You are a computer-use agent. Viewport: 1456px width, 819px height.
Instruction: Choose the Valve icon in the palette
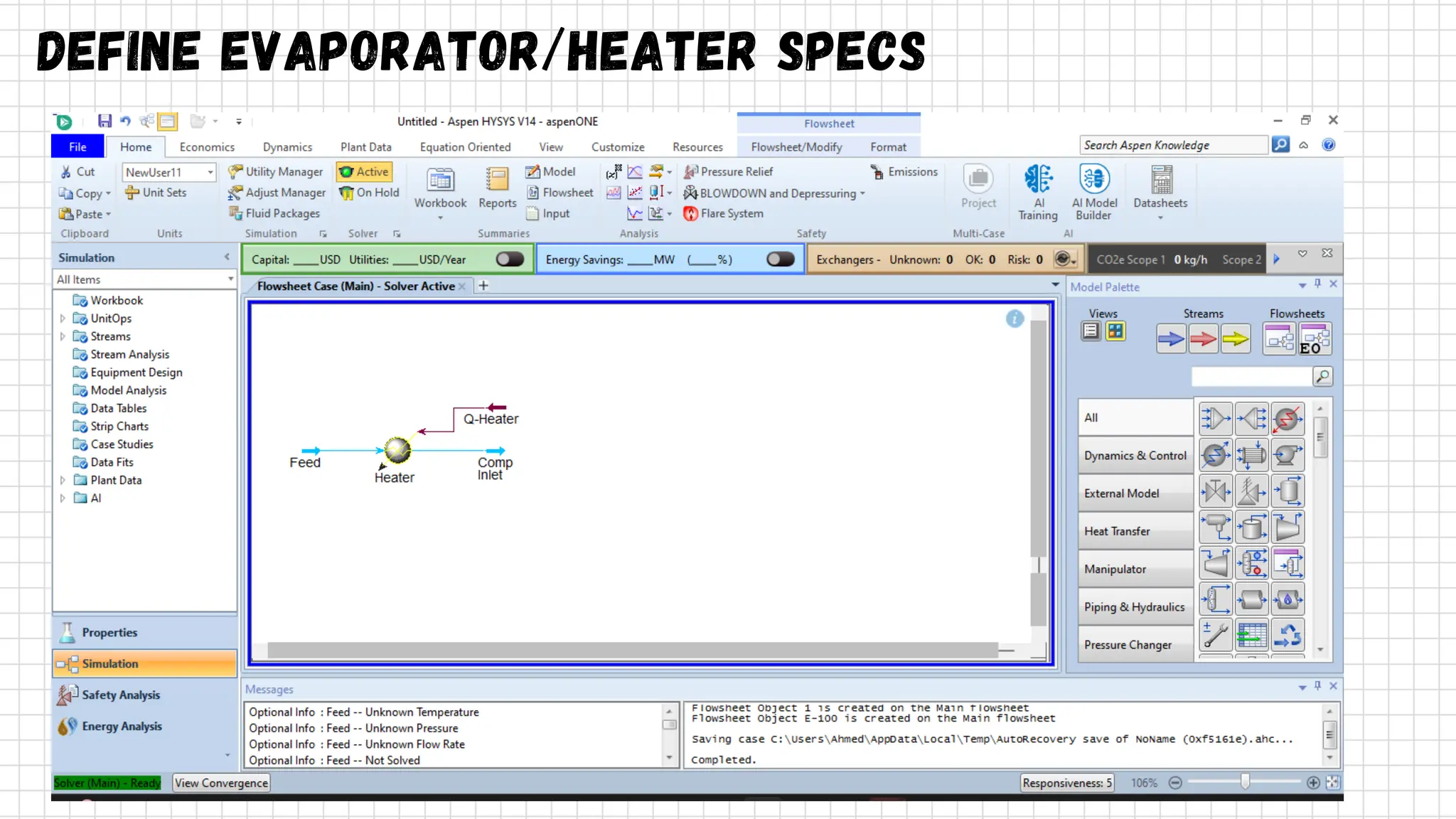[x=1215, y=491]
